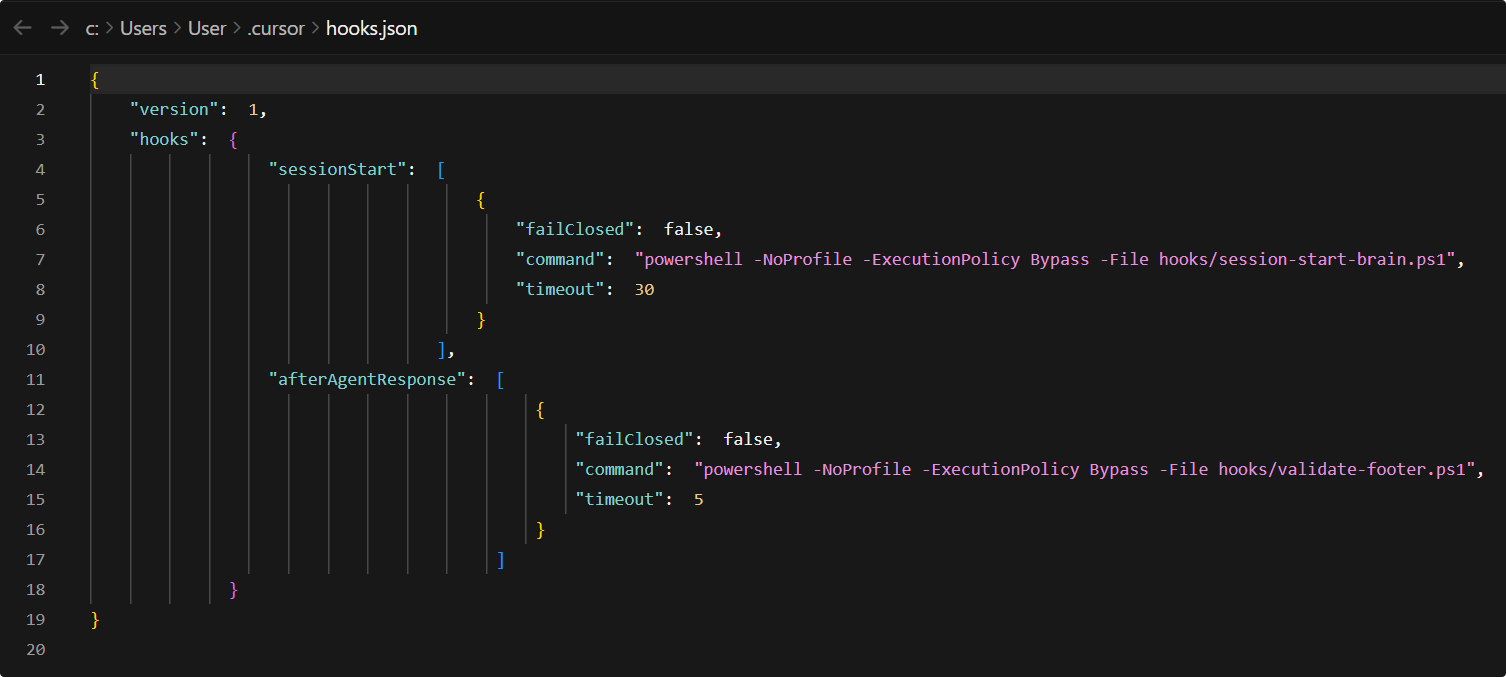This screenshot has height=677, width=1506.
Task: Click line number 1 in gutter
Action: click(x=40, y=79)
